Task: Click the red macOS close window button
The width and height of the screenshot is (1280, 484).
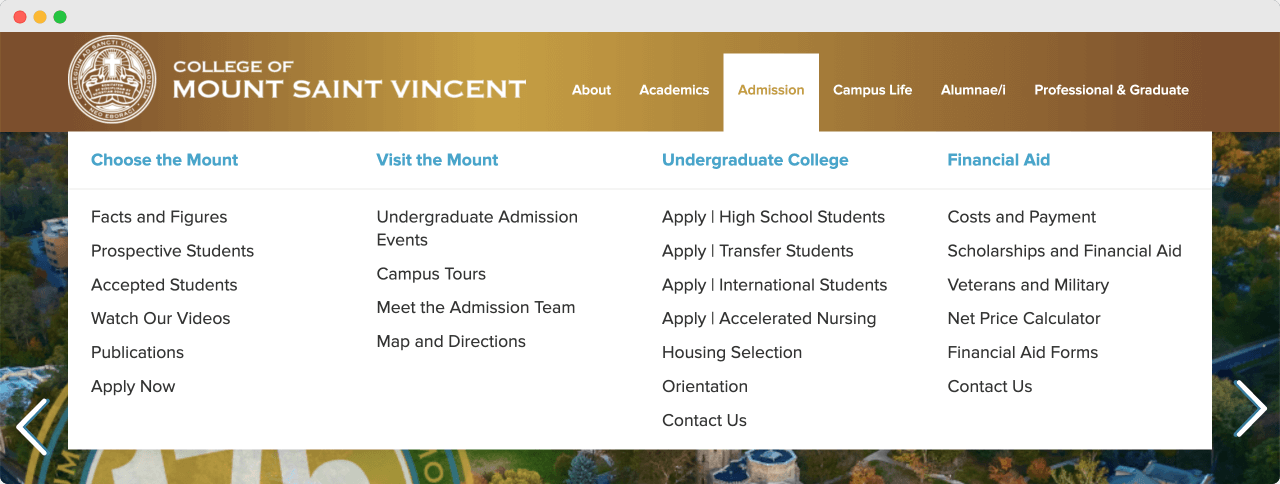Action: 20,17
